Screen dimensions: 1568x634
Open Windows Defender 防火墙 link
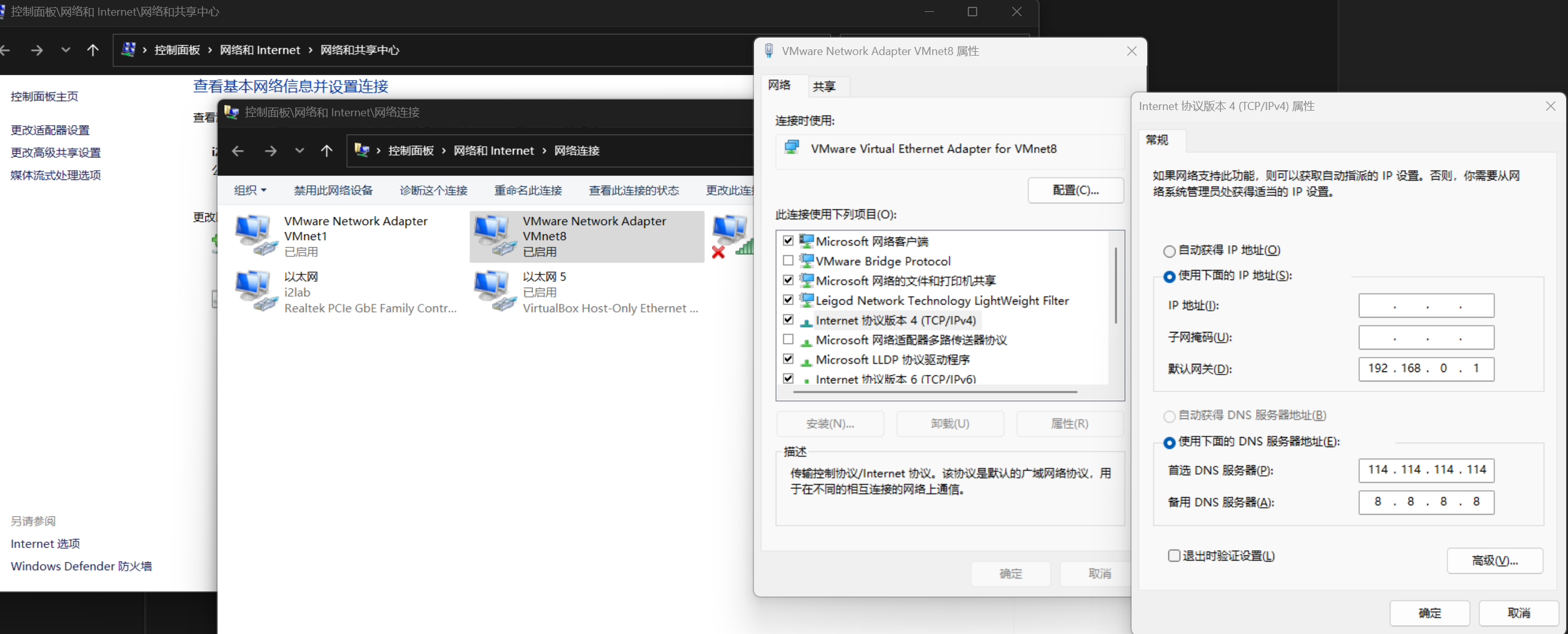[x=81, y=566]
